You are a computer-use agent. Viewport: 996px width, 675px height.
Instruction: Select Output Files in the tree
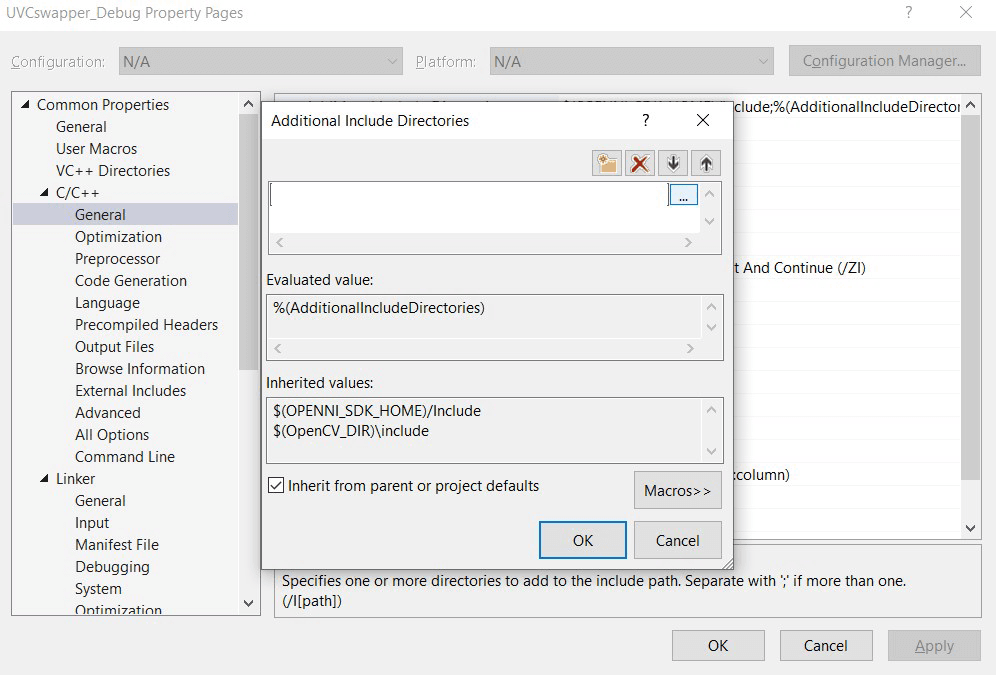point(114,347)
